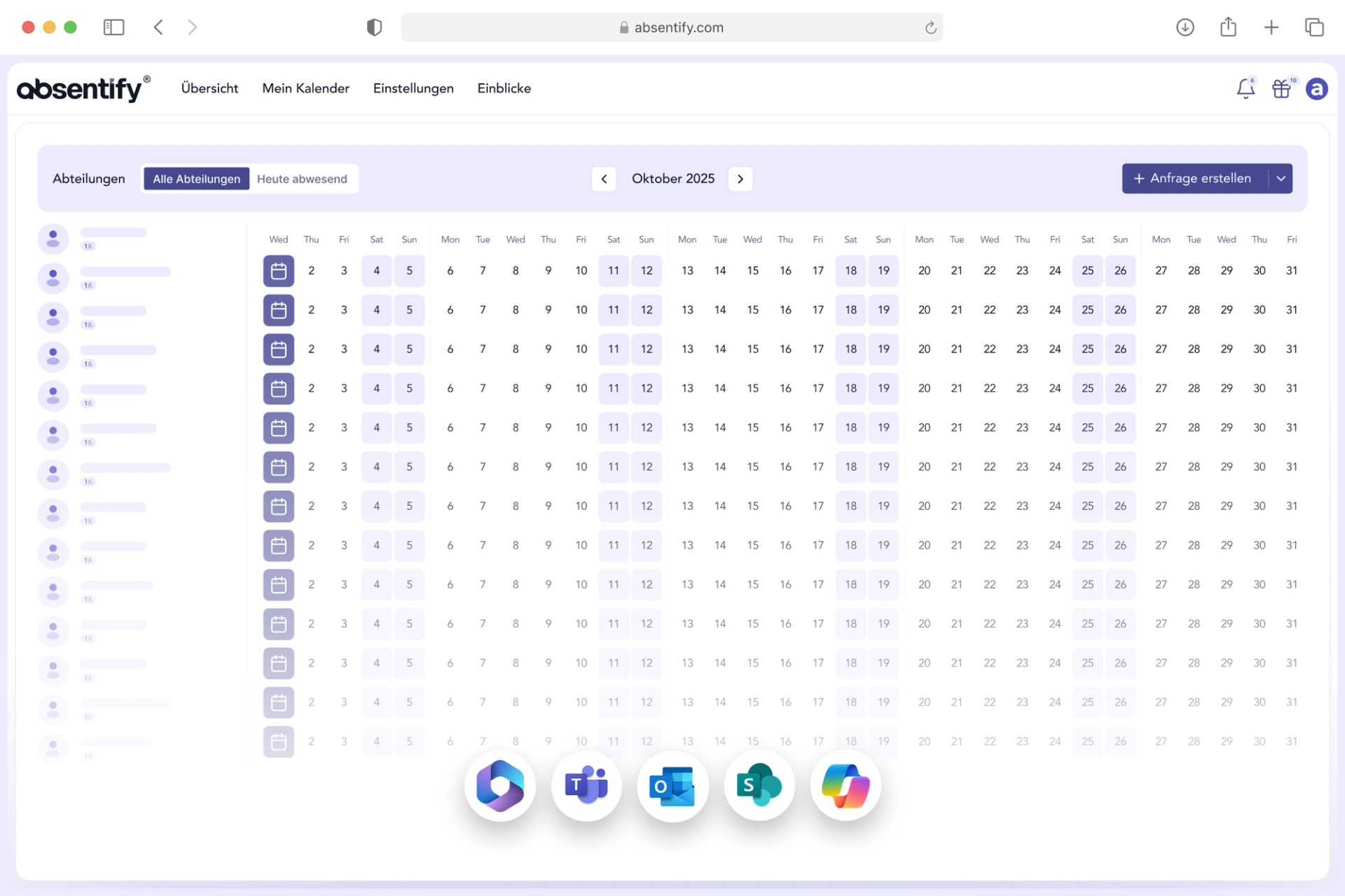The width and height of the screenshot is (1345, 896).
Task: Open the Übersicht menu
Action: pos(209,88)
